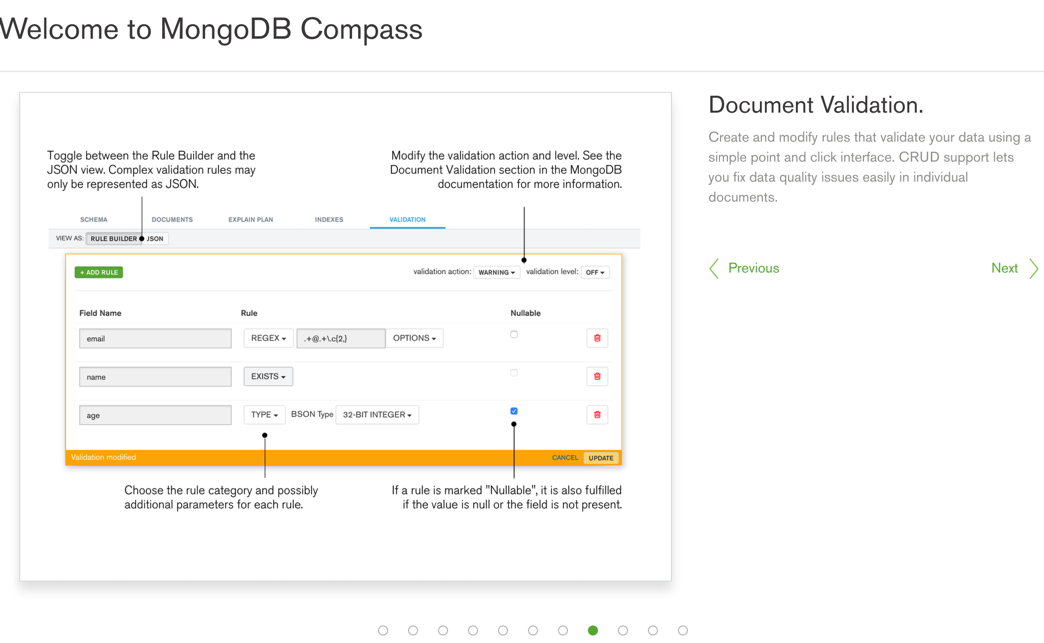1044x643 pixels.
Task: Open the VALIDATION tab
Action: tap(407, 219)
